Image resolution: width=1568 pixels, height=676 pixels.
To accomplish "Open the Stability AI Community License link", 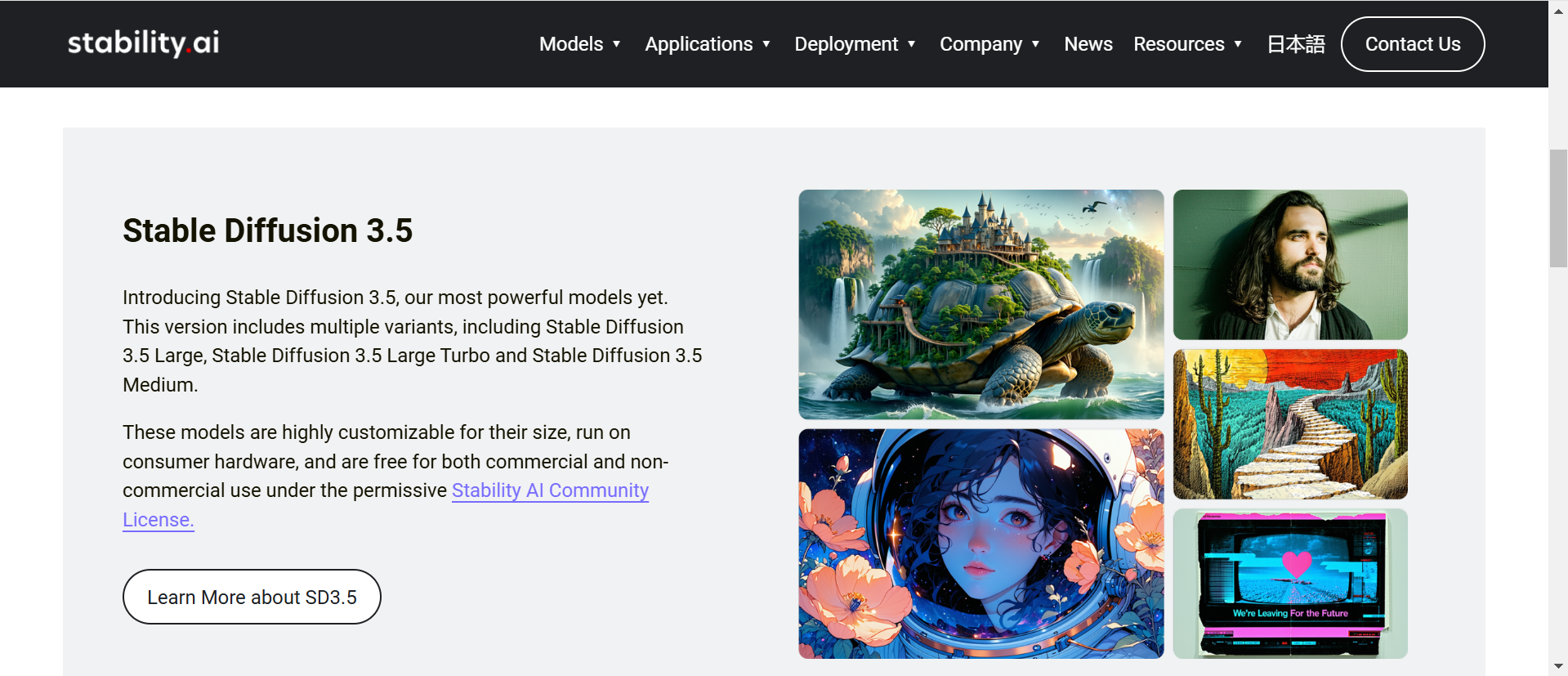I will point(550,490).
